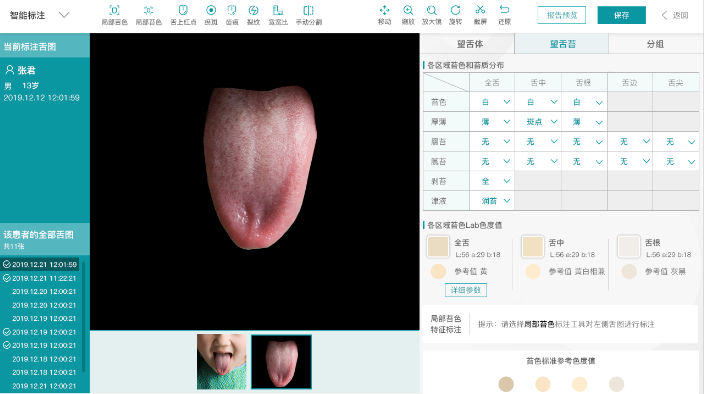This screenshot has height=394, width=704.
Task: Pick the 齿痕 tooth-mark tool
Action: coord(232,15)
